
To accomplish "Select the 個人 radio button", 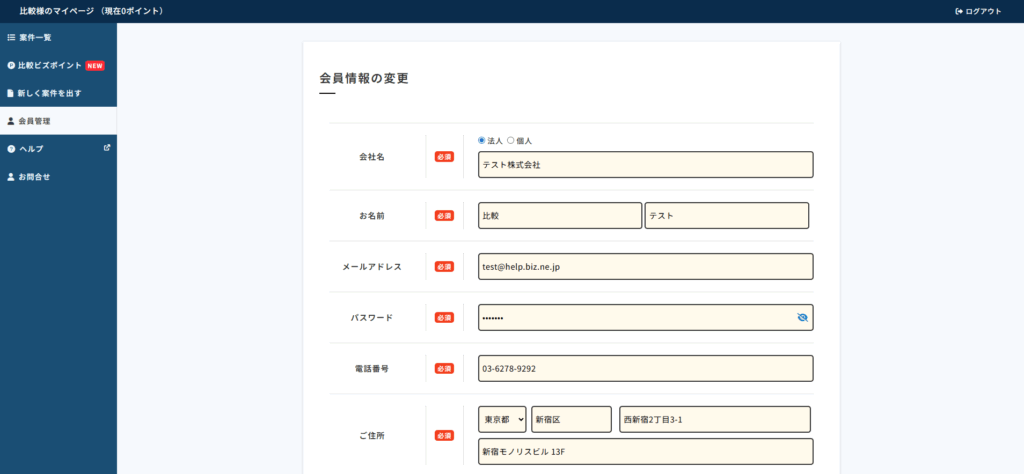I will tap(510, 140).
